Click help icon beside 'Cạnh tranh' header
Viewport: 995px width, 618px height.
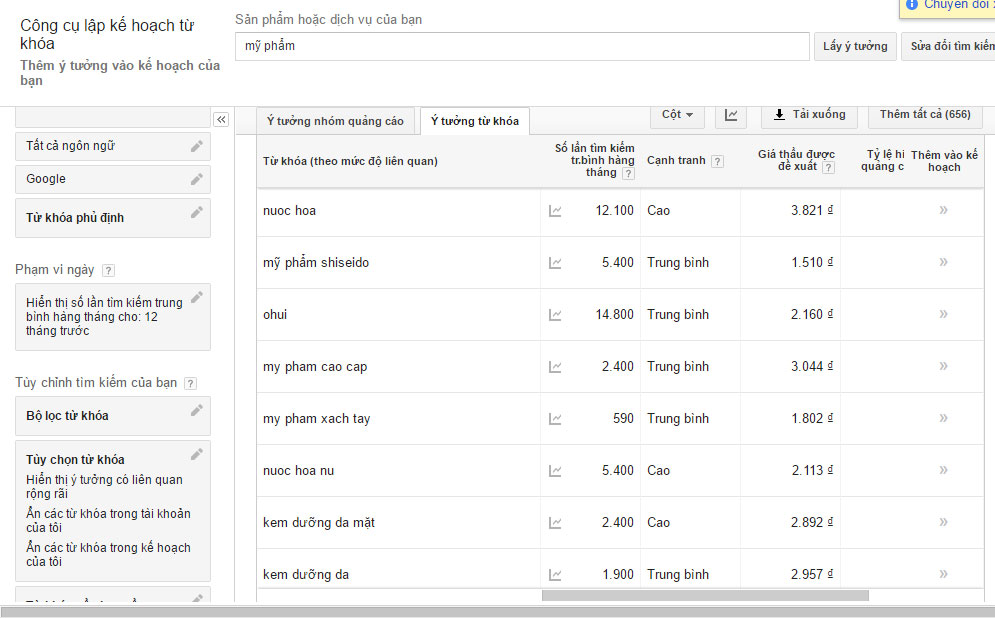click(717, 161)
